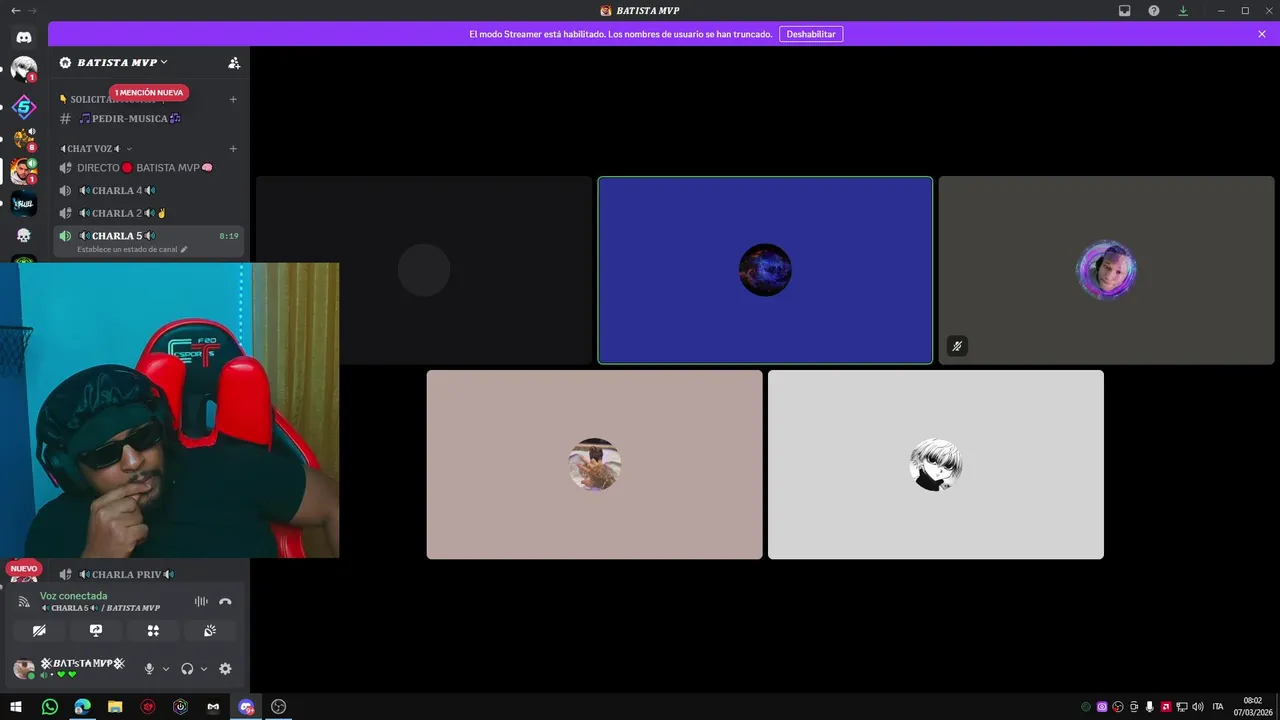The height and width of the screenshot is (720, 1280).
Task: Jump to the "1 MENCIÓN NUEVA" pill
Action: [149, 93]
